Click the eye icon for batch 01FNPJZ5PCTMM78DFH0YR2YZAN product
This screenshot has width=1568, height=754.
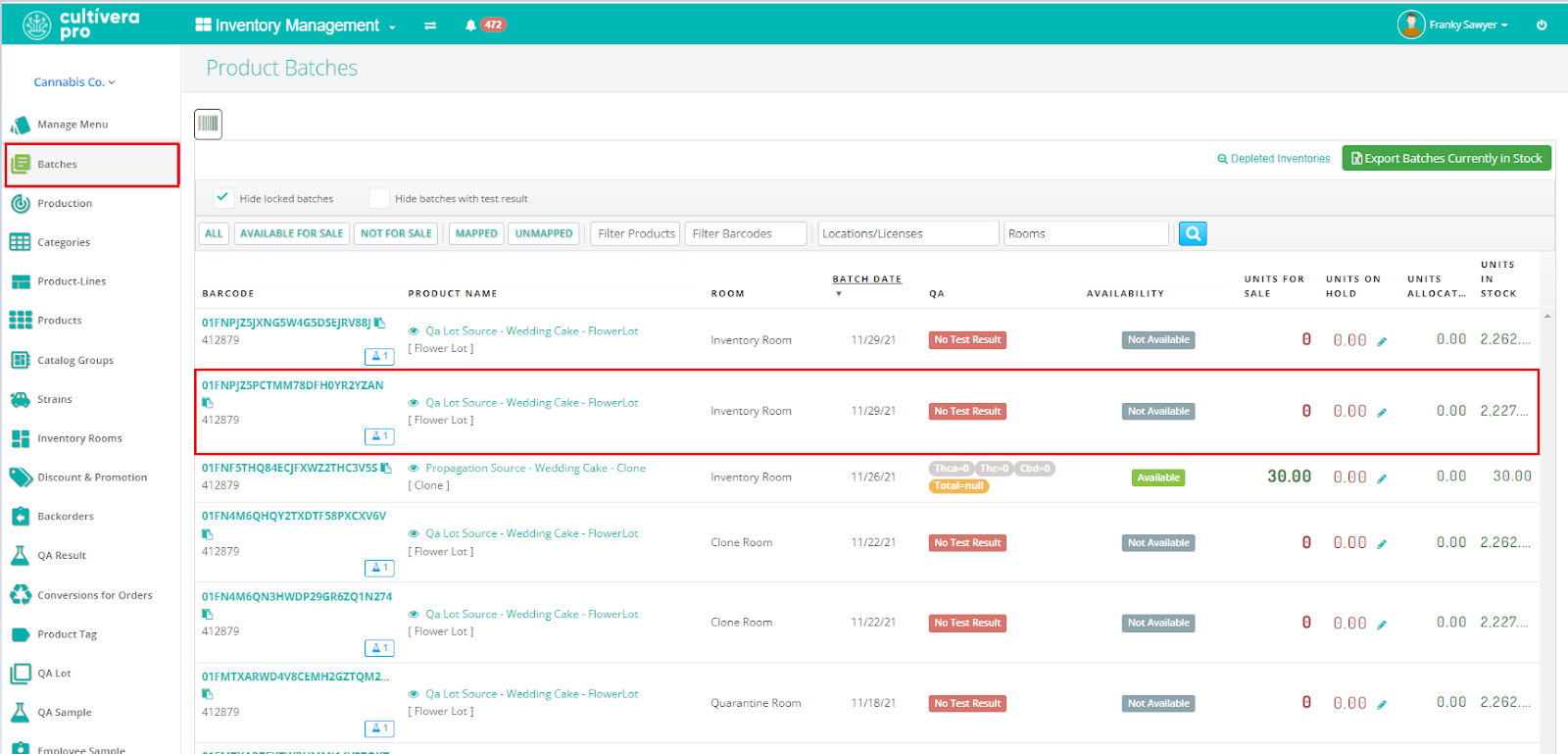tap(414, 403)
